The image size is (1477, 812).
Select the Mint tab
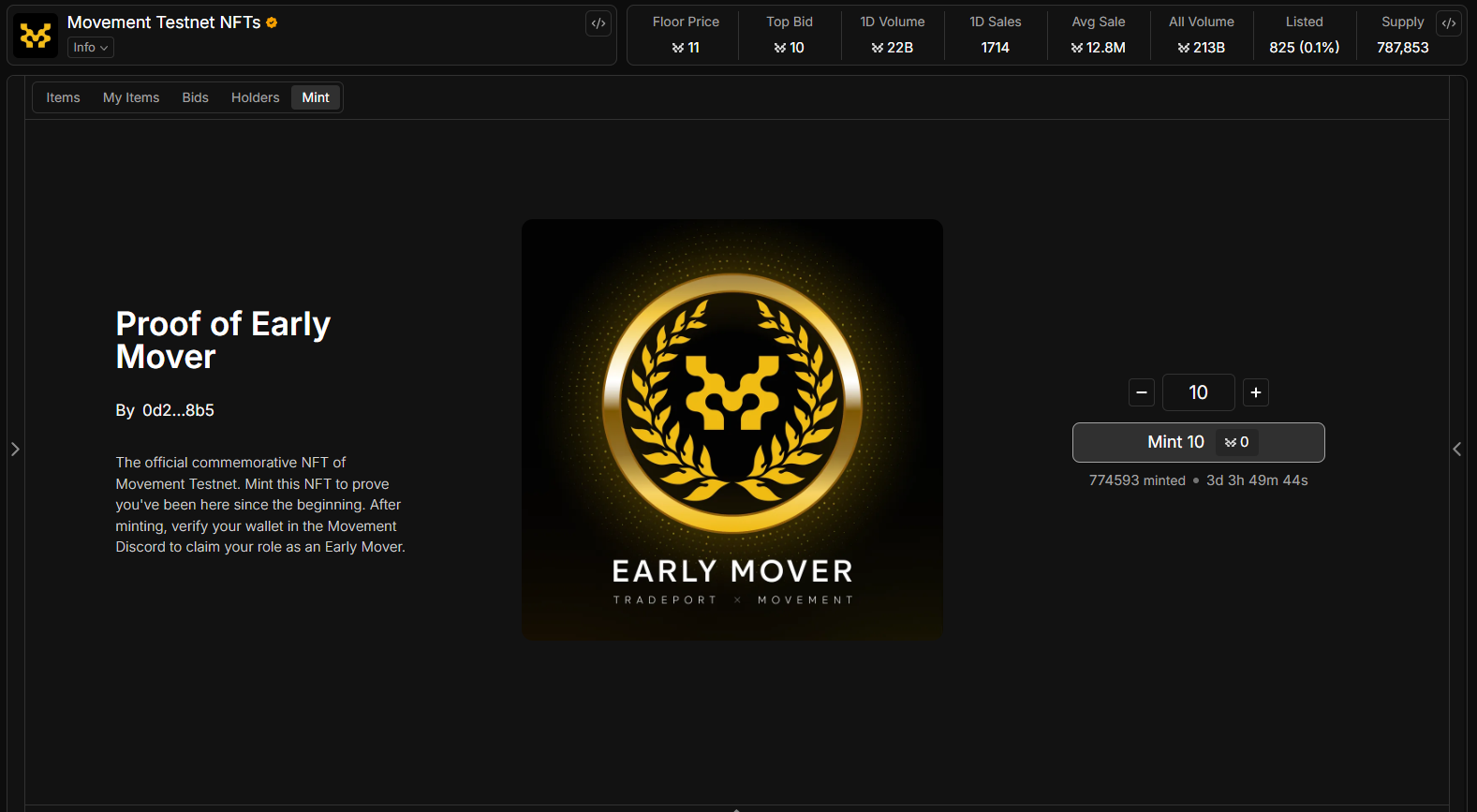pos(316,97)
